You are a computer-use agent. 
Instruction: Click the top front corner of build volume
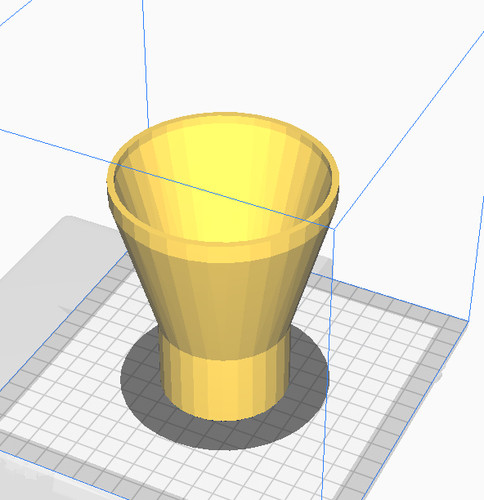(x=334, y=229)
